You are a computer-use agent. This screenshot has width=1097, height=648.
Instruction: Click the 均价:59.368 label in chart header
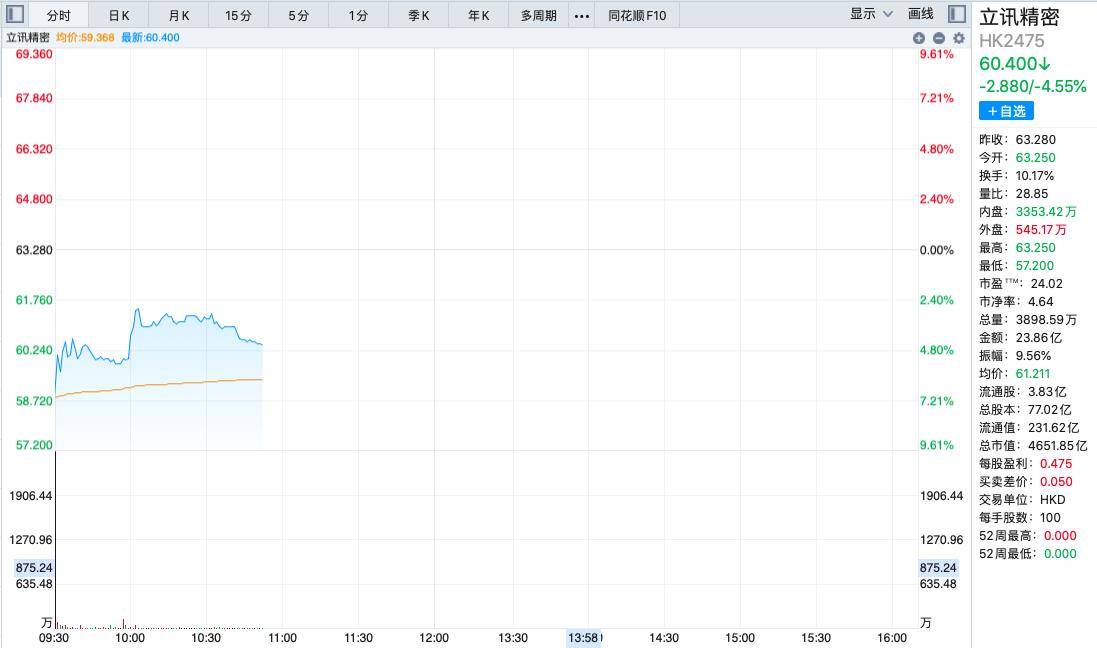85,38
